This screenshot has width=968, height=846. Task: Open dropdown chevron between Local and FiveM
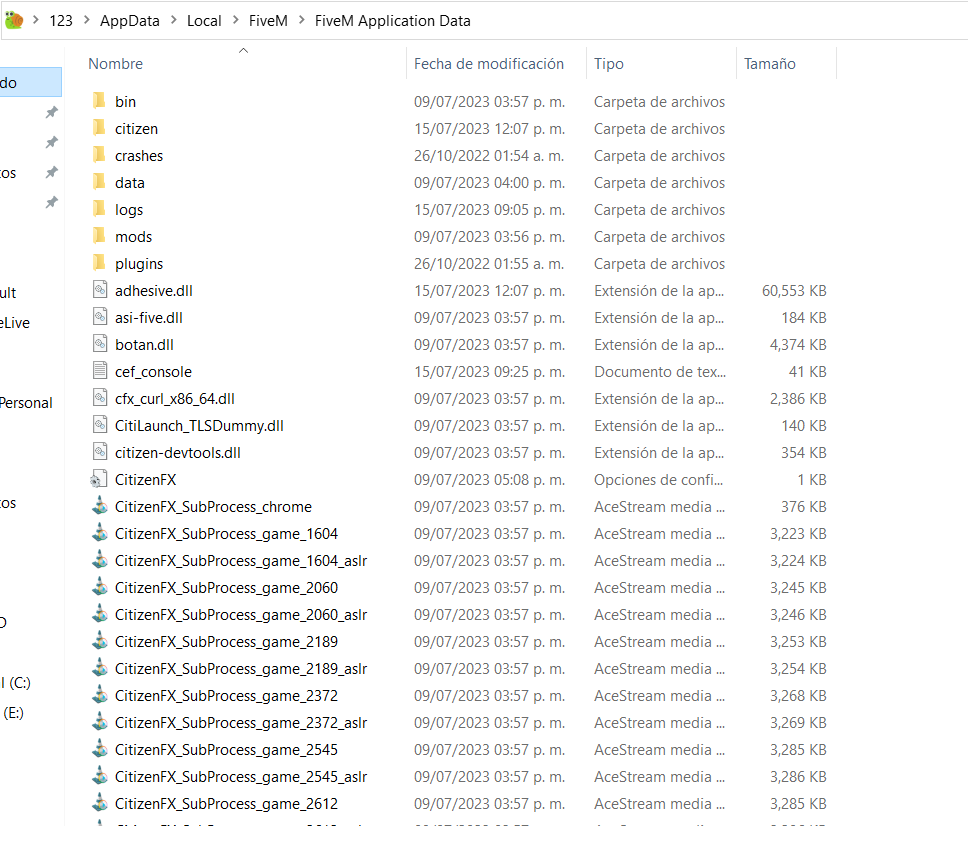coord(235,20)
